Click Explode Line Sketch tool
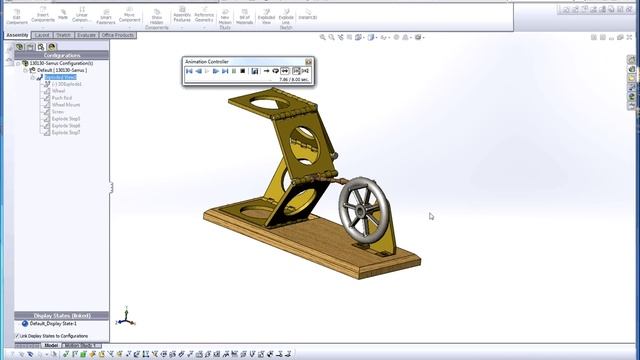Screen dimensions: 640x360 tap(286, 19)
